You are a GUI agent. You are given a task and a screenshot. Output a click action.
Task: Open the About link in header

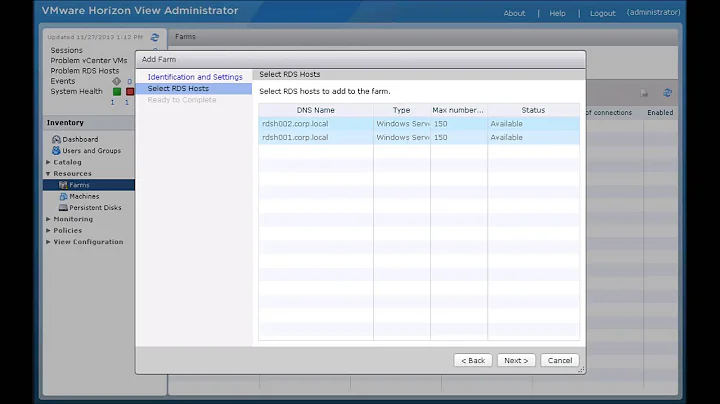click(x=514, y=13)
